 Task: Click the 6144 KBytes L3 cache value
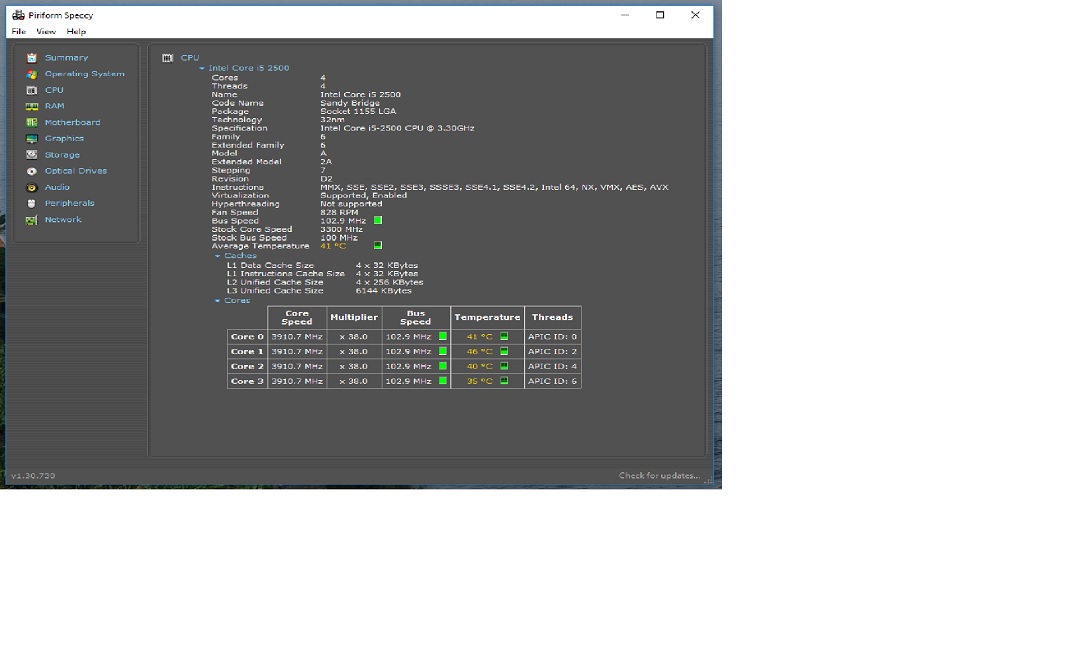[x=384, y=291]
